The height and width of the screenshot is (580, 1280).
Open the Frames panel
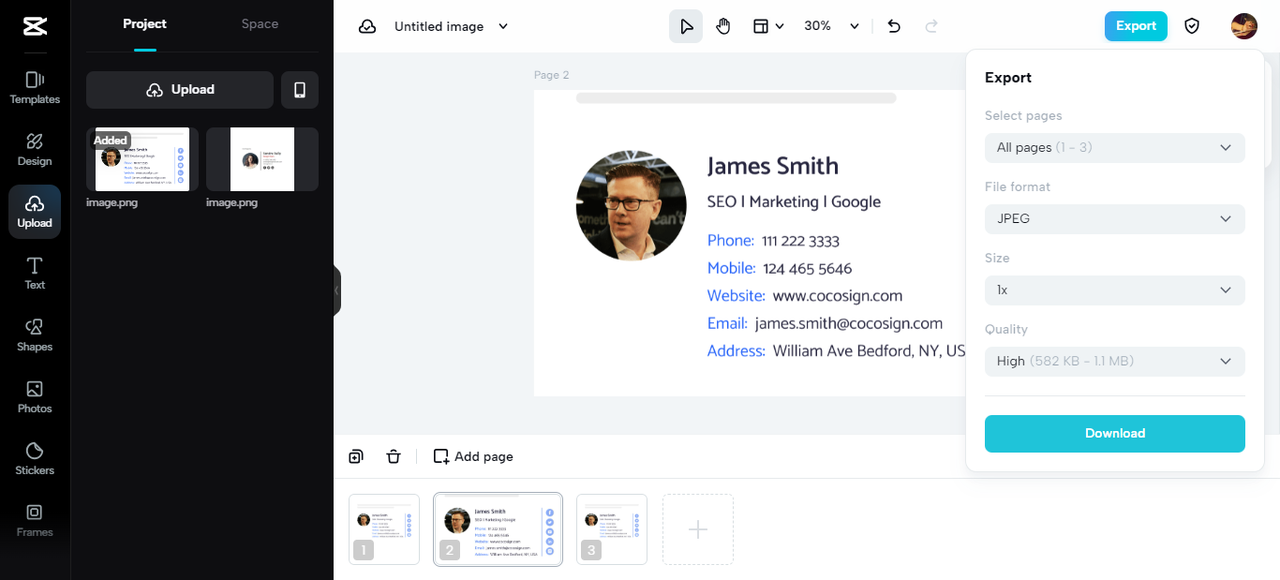pos(34,520)
